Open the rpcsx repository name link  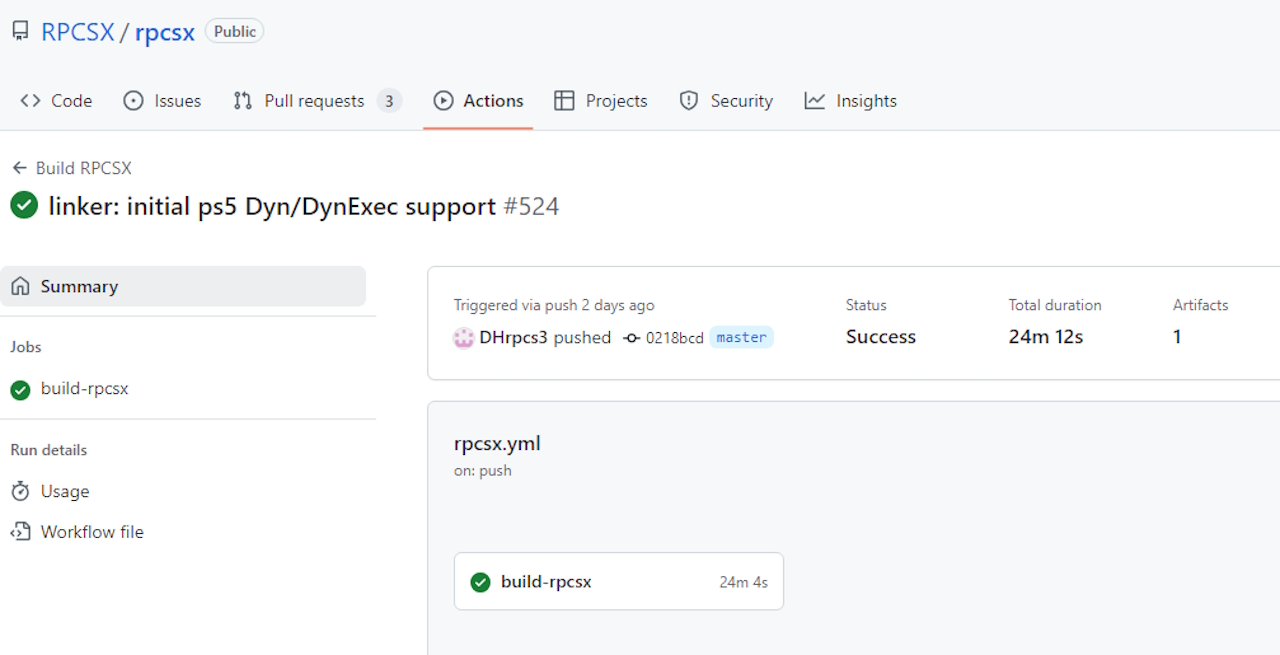click(164, 32)
